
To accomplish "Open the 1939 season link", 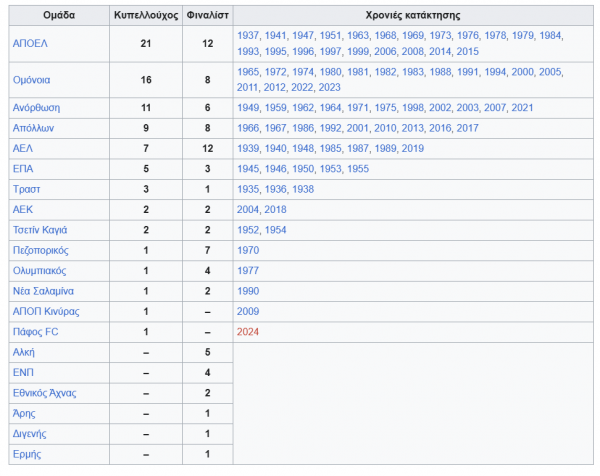I will tap(248, 148).
